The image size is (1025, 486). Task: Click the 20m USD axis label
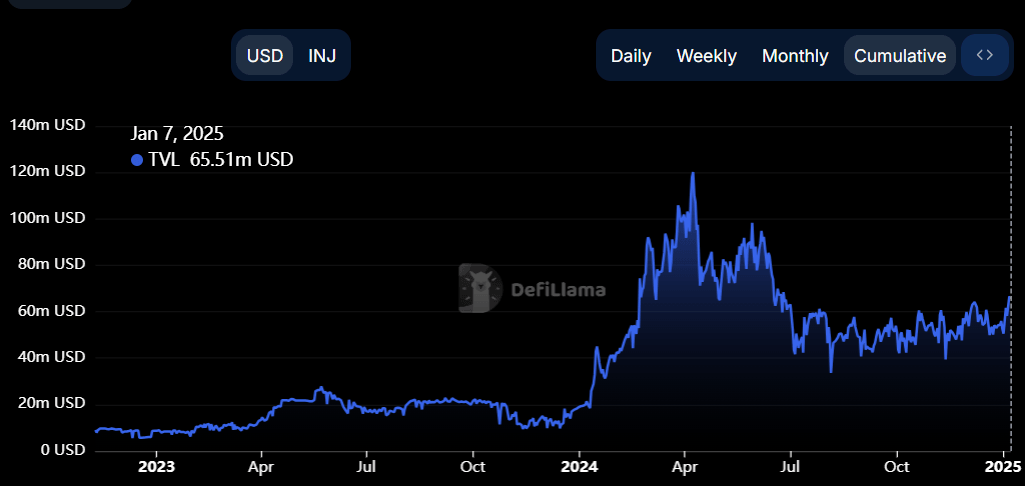click(x=51, y=403)
